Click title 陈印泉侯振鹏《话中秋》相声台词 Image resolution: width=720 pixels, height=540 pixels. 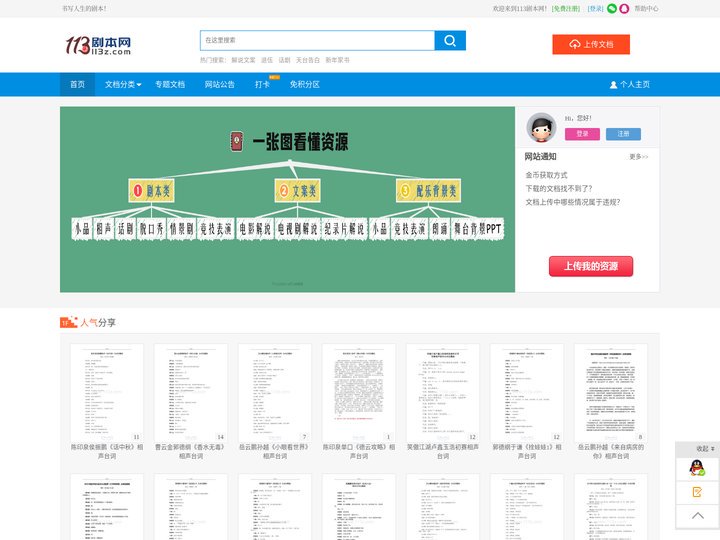click(x=107, y=451)
